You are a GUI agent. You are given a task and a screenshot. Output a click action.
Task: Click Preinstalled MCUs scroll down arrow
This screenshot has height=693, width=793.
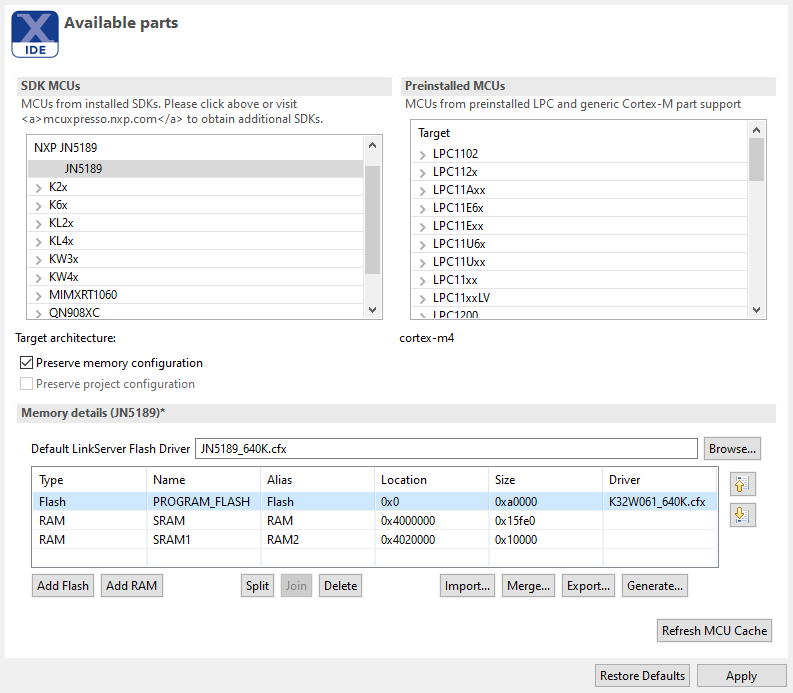[757, 310]
